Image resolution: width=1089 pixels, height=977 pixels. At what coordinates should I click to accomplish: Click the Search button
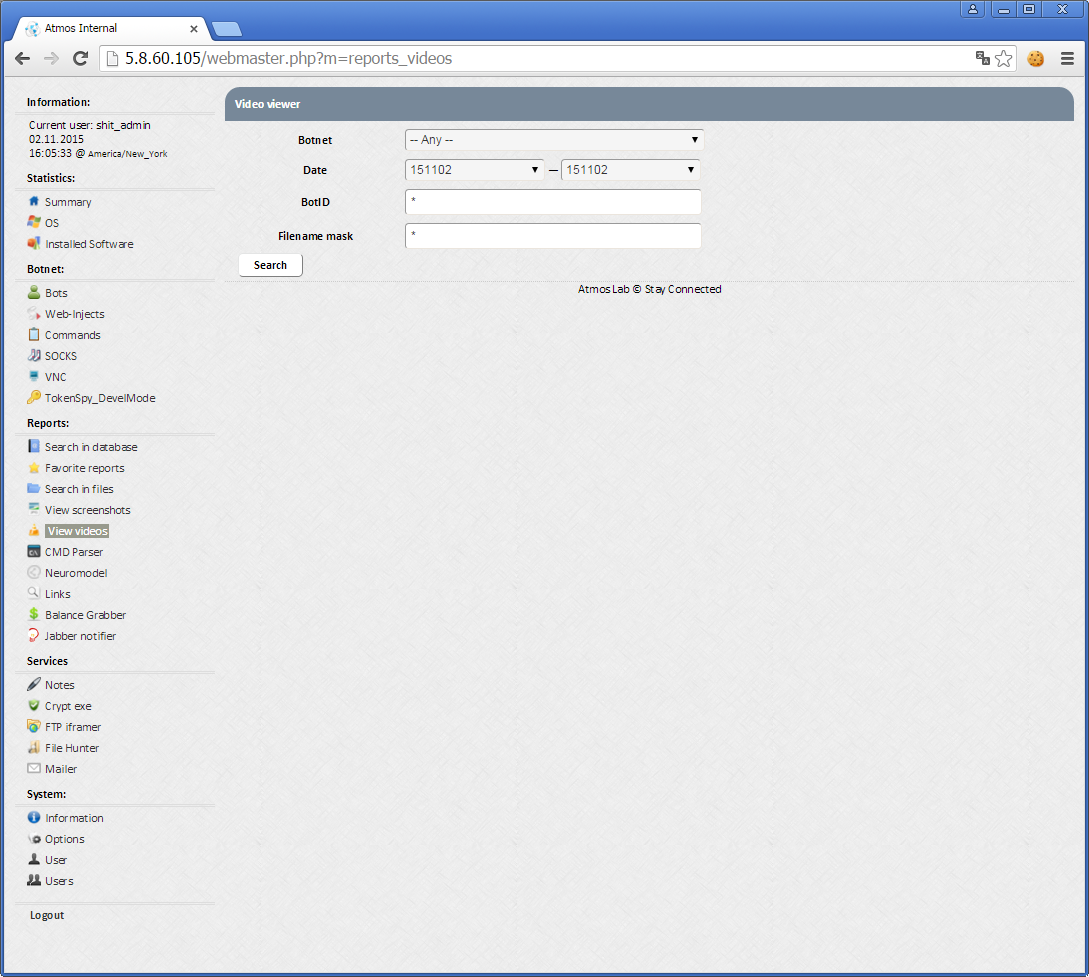270,265
